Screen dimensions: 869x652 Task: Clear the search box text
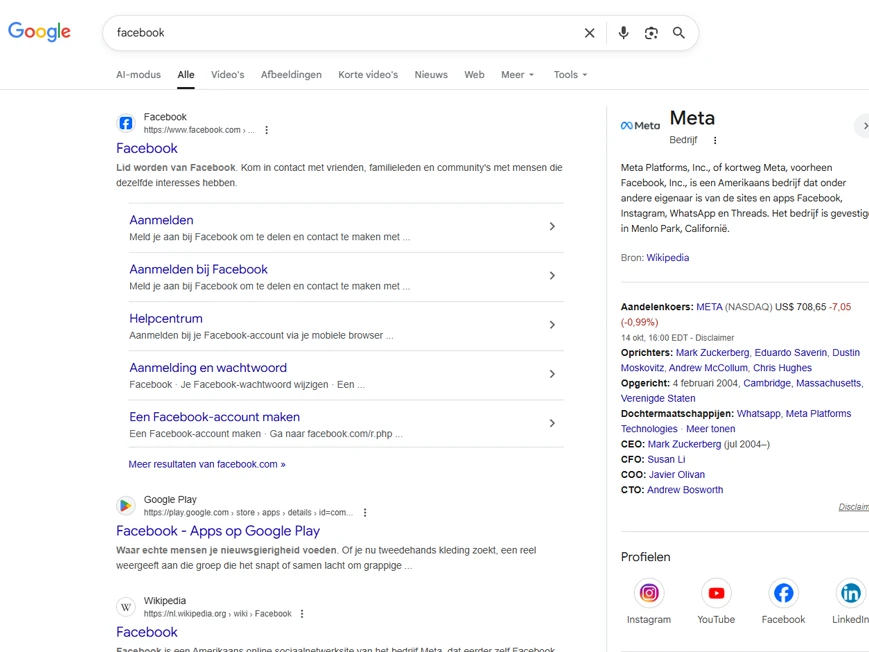(590, 33)
